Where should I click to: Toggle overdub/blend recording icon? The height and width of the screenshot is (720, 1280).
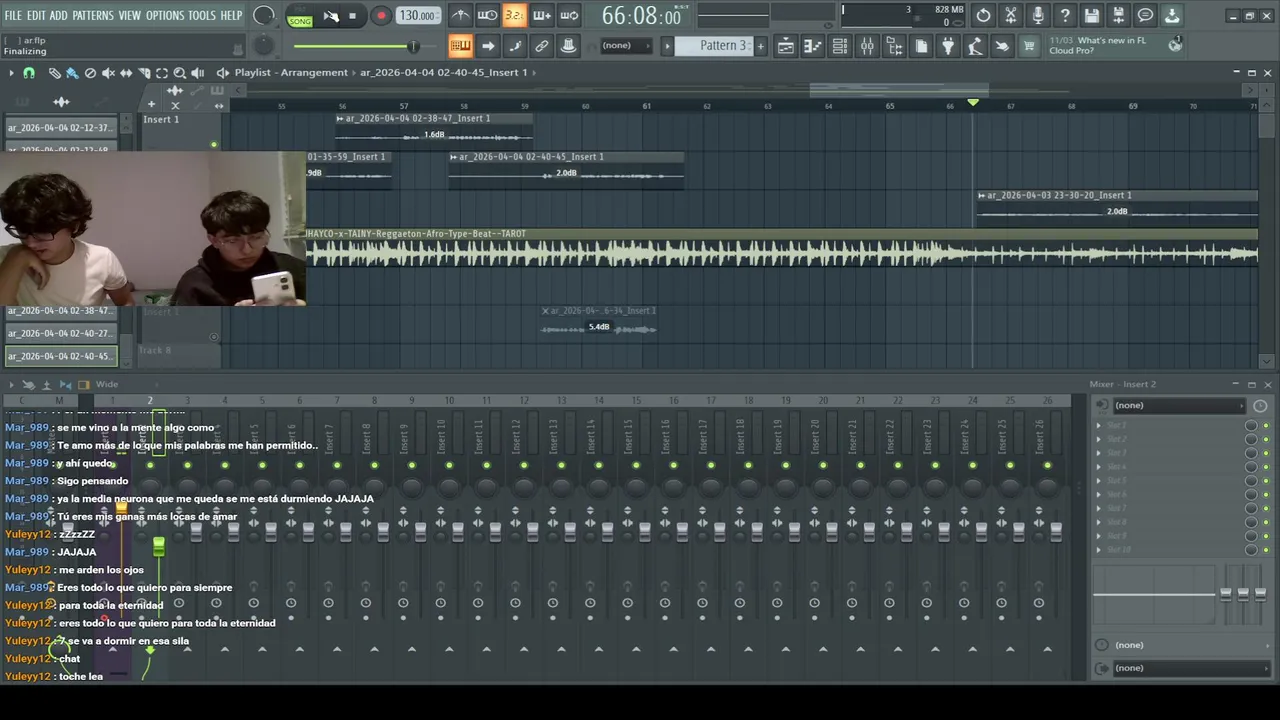[x=541, y=15]
